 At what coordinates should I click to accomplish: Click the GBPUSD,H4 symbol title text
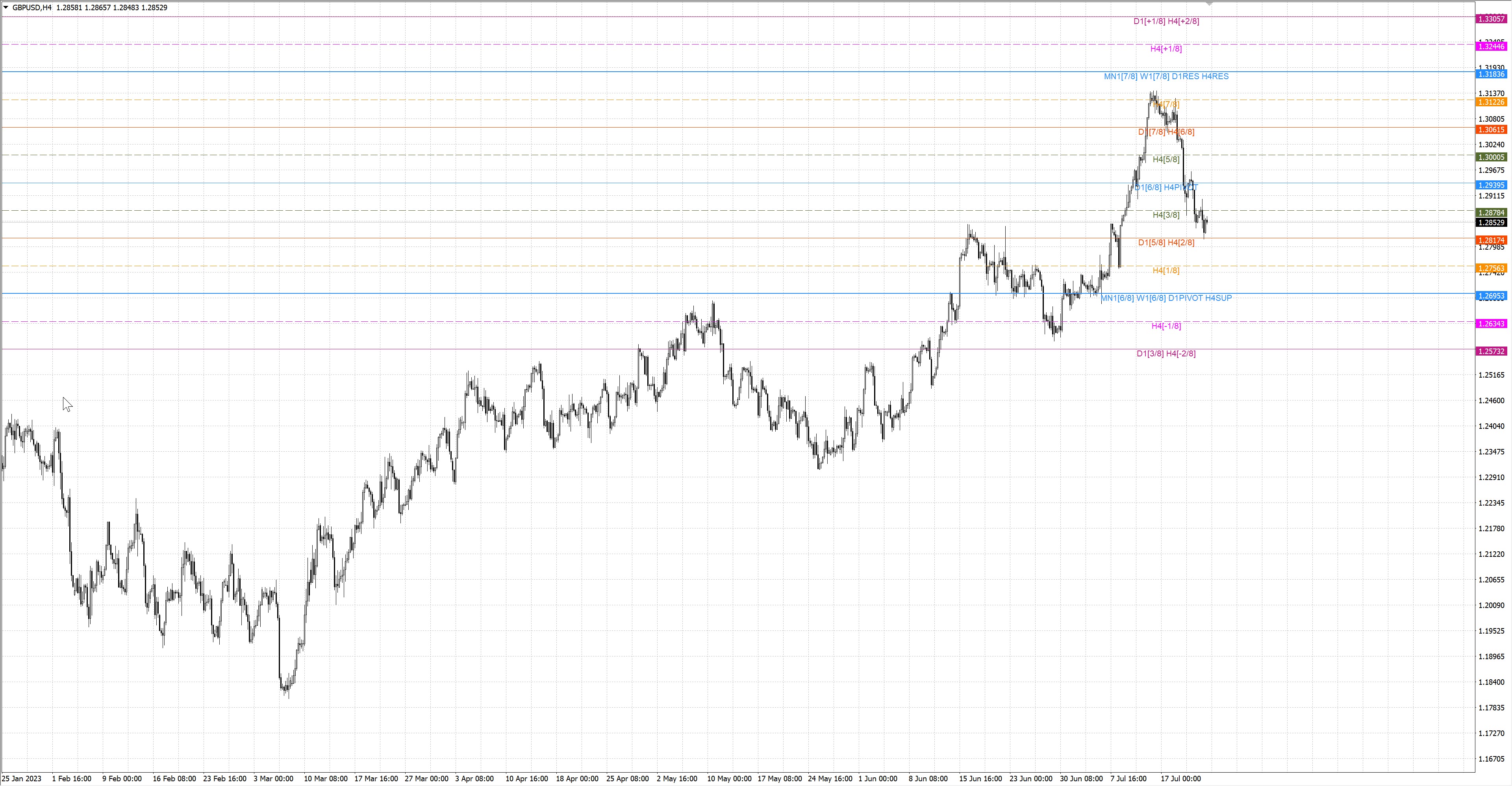click(x=32, y=7)
